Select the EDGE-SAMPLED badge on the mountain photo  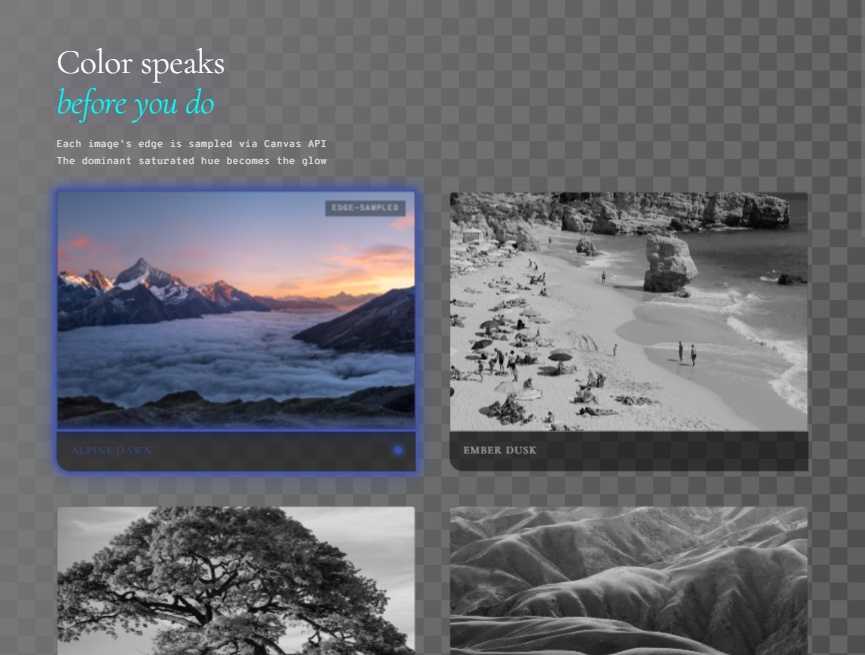click(x=365, y=208)
